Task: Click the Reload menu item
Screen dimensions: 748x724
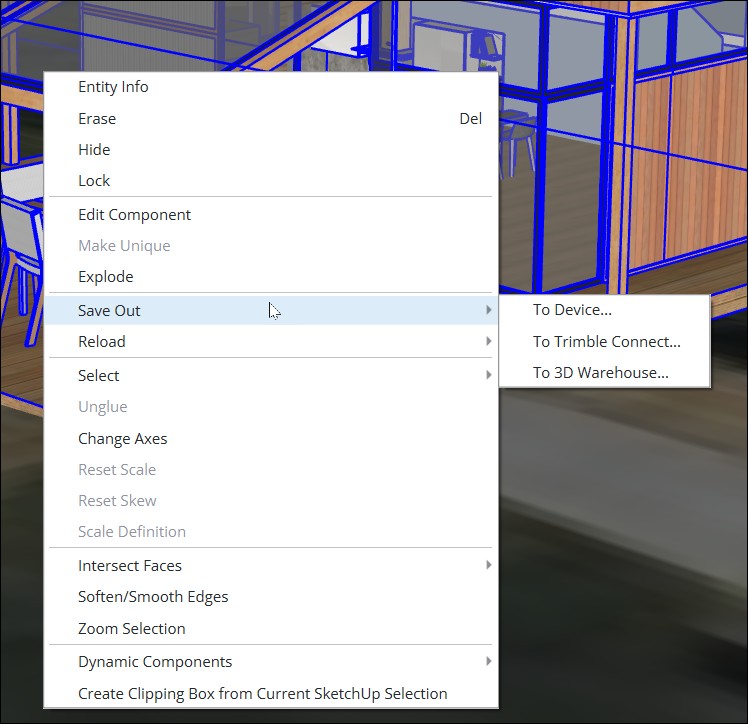Action: 102,342
